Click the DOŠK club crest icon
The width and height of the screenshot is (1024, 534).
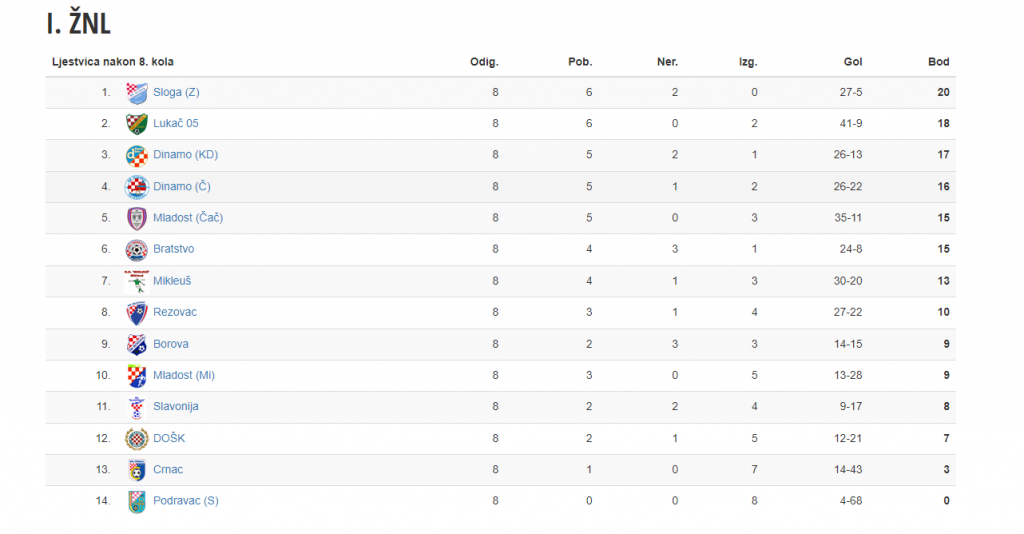pyautogui.click(x=136, y=439)
